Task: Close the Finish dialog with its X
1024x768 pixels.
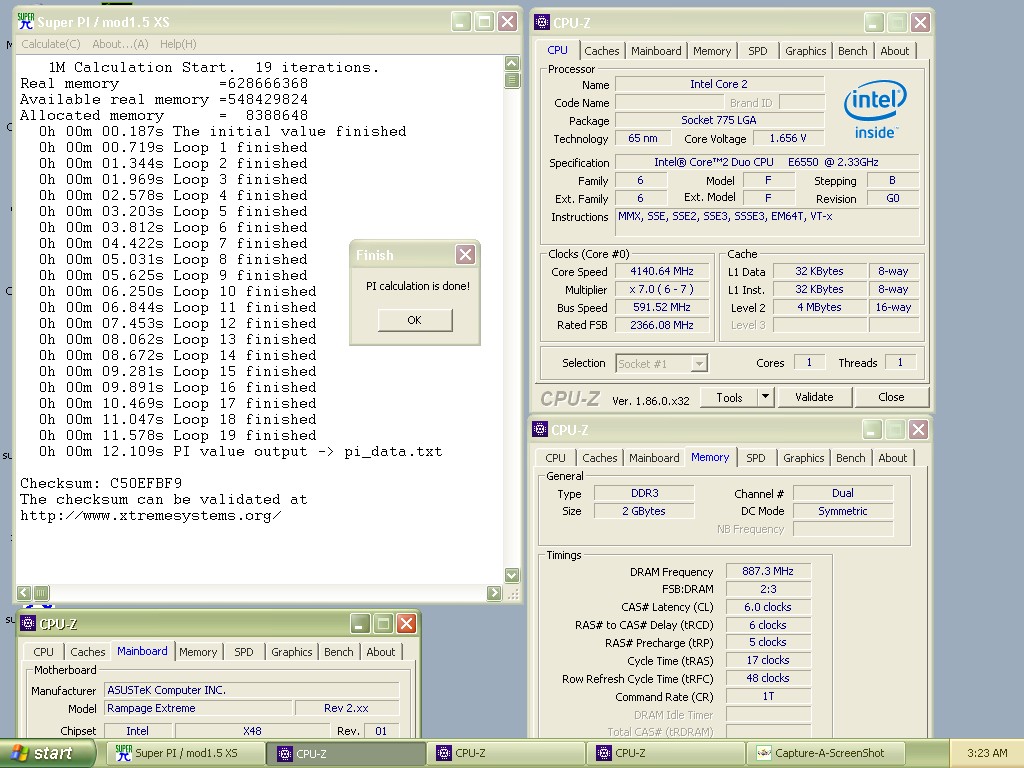Action: coord(465,255)
